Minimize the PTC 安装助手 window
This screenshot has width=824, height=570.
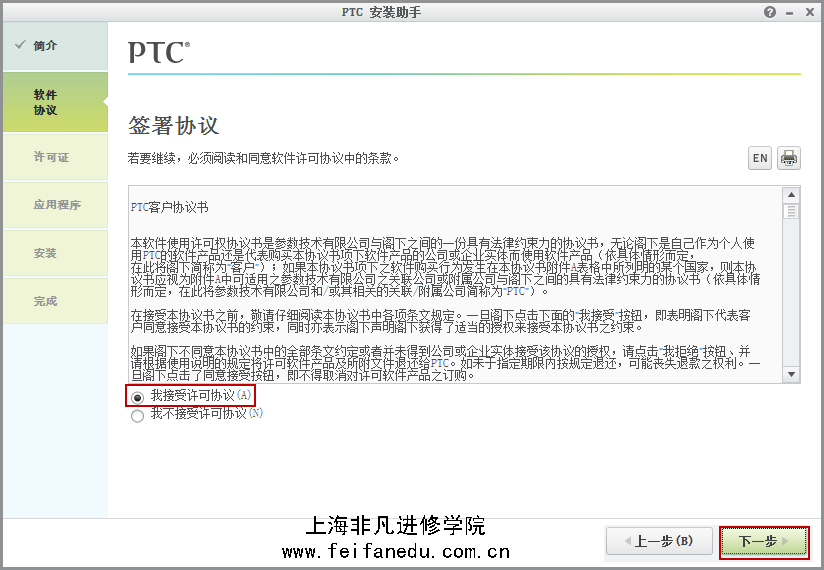click(x=789, y=13)
